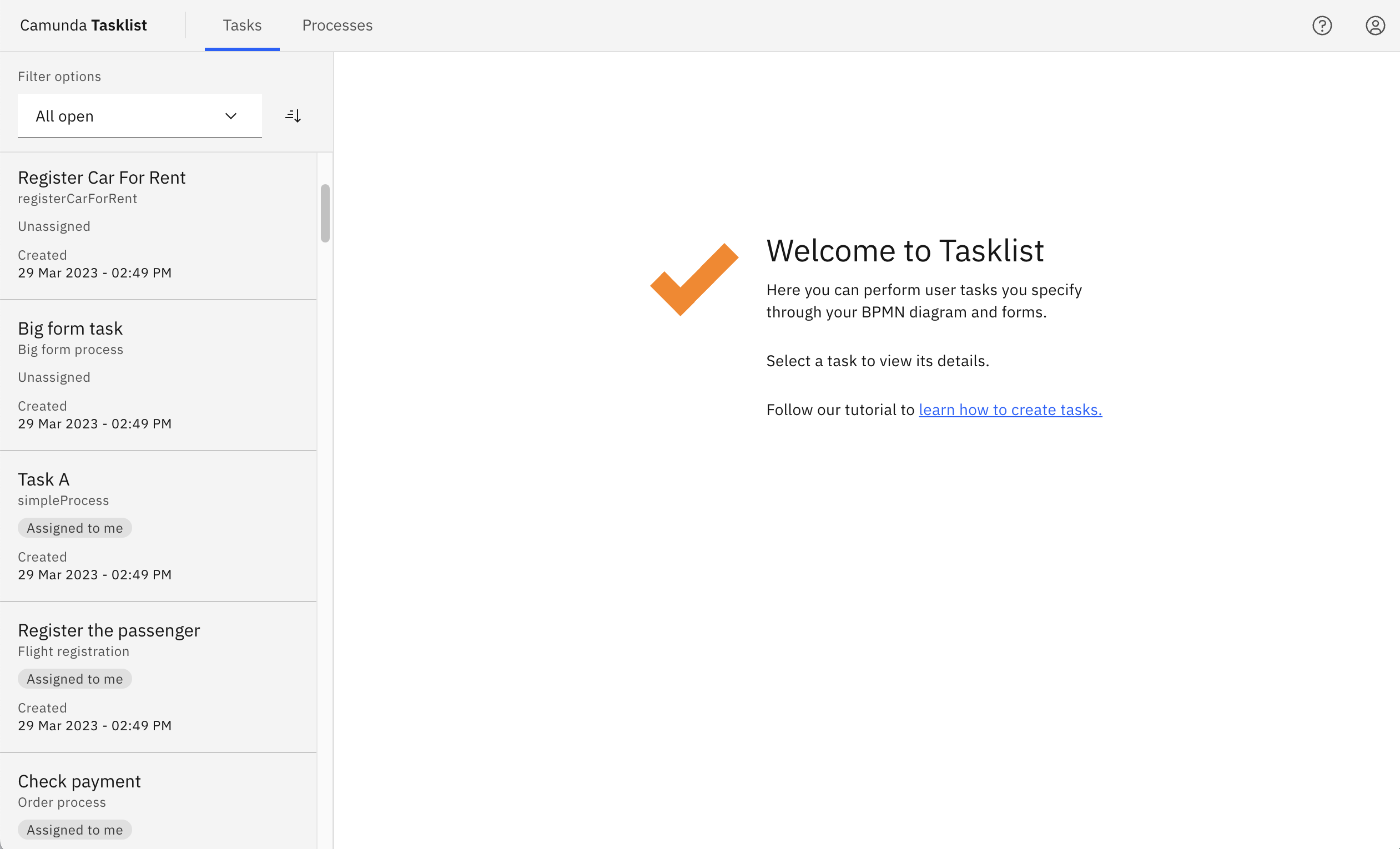Switch to the Tasks tab
This screenshot has height=849, width=1400.
[242, 26]
